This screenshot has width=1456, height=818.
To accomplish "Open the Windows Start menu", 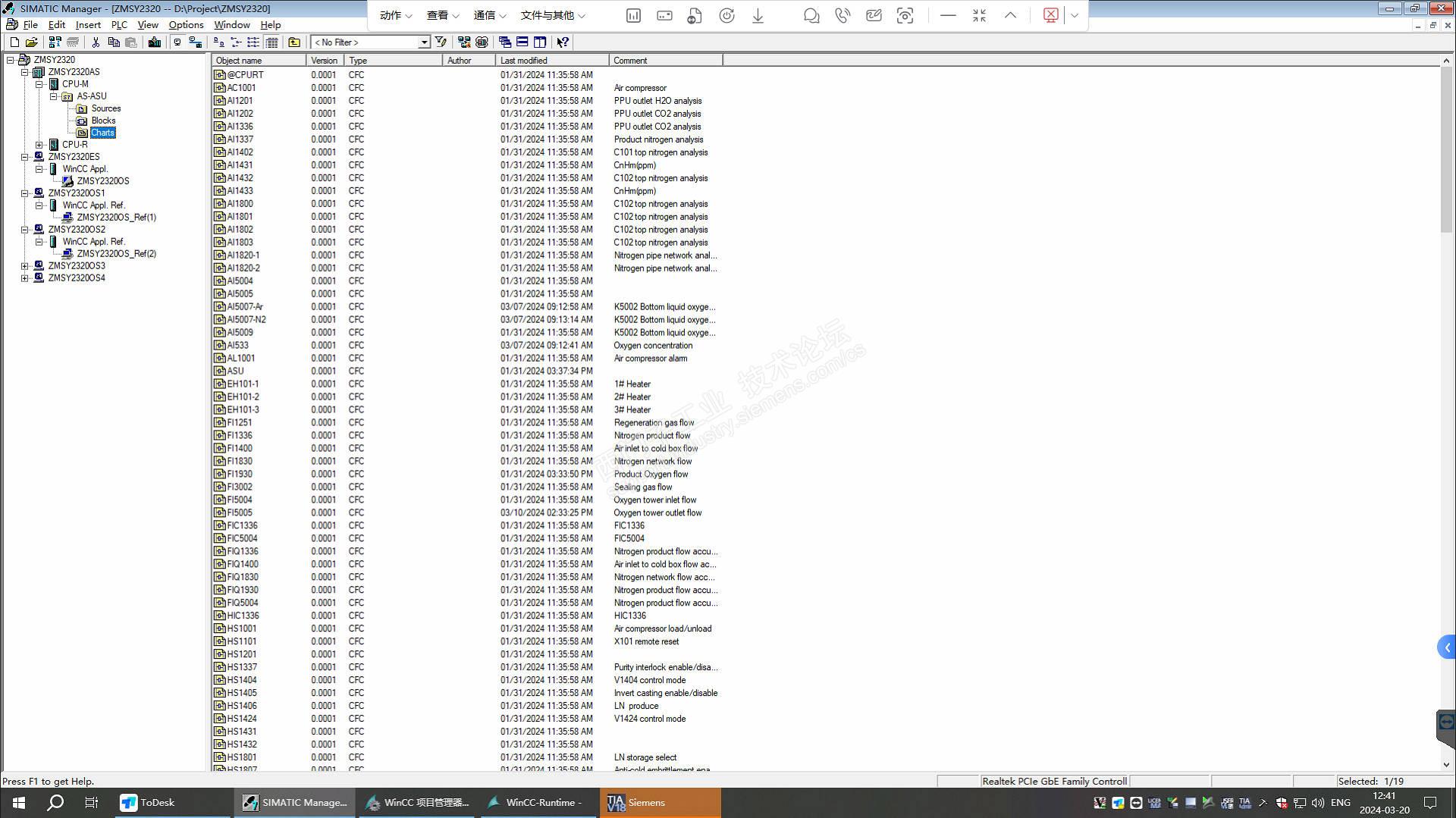I will 19,802.
